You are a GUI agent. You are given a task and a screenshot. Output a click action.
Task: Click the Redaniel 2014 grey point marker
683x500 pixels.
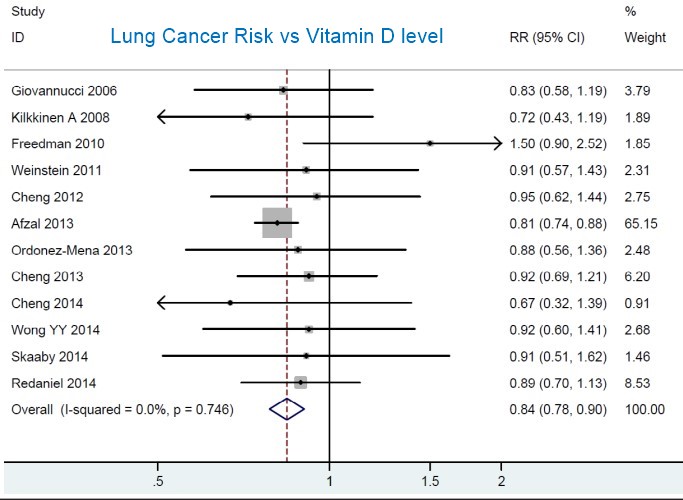tap(300, 382)
